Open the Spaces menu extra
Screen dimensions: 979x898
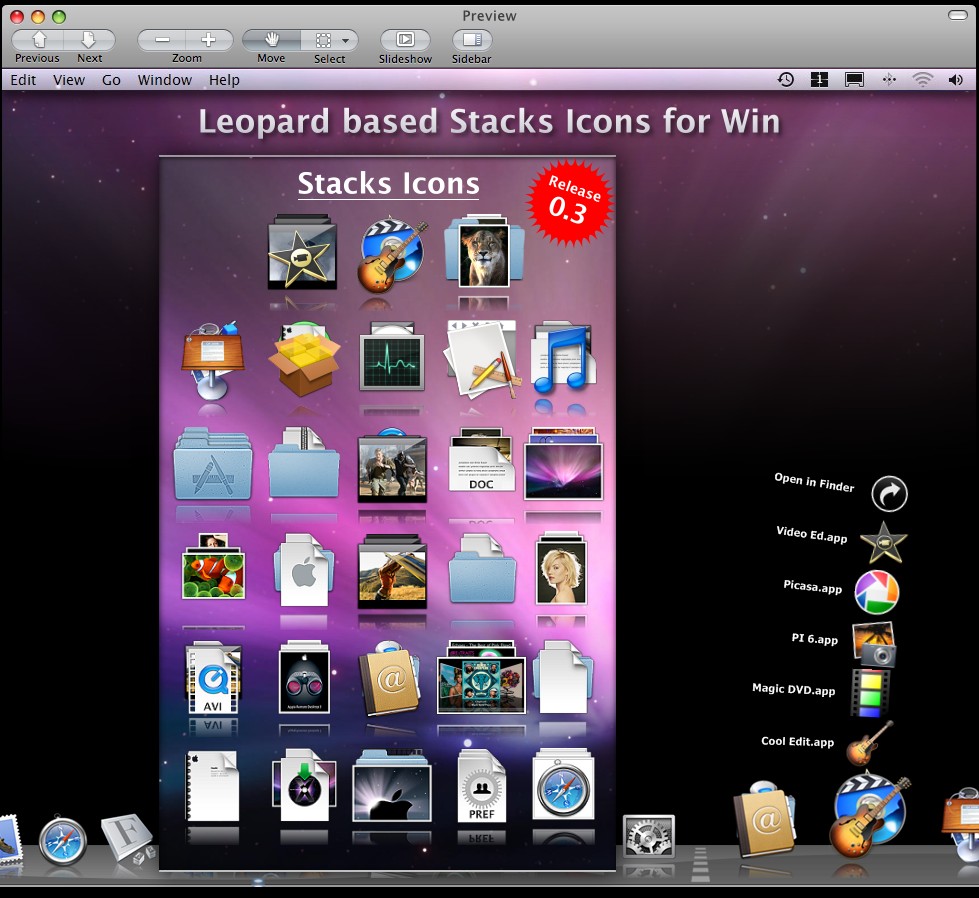pos(819,79)
